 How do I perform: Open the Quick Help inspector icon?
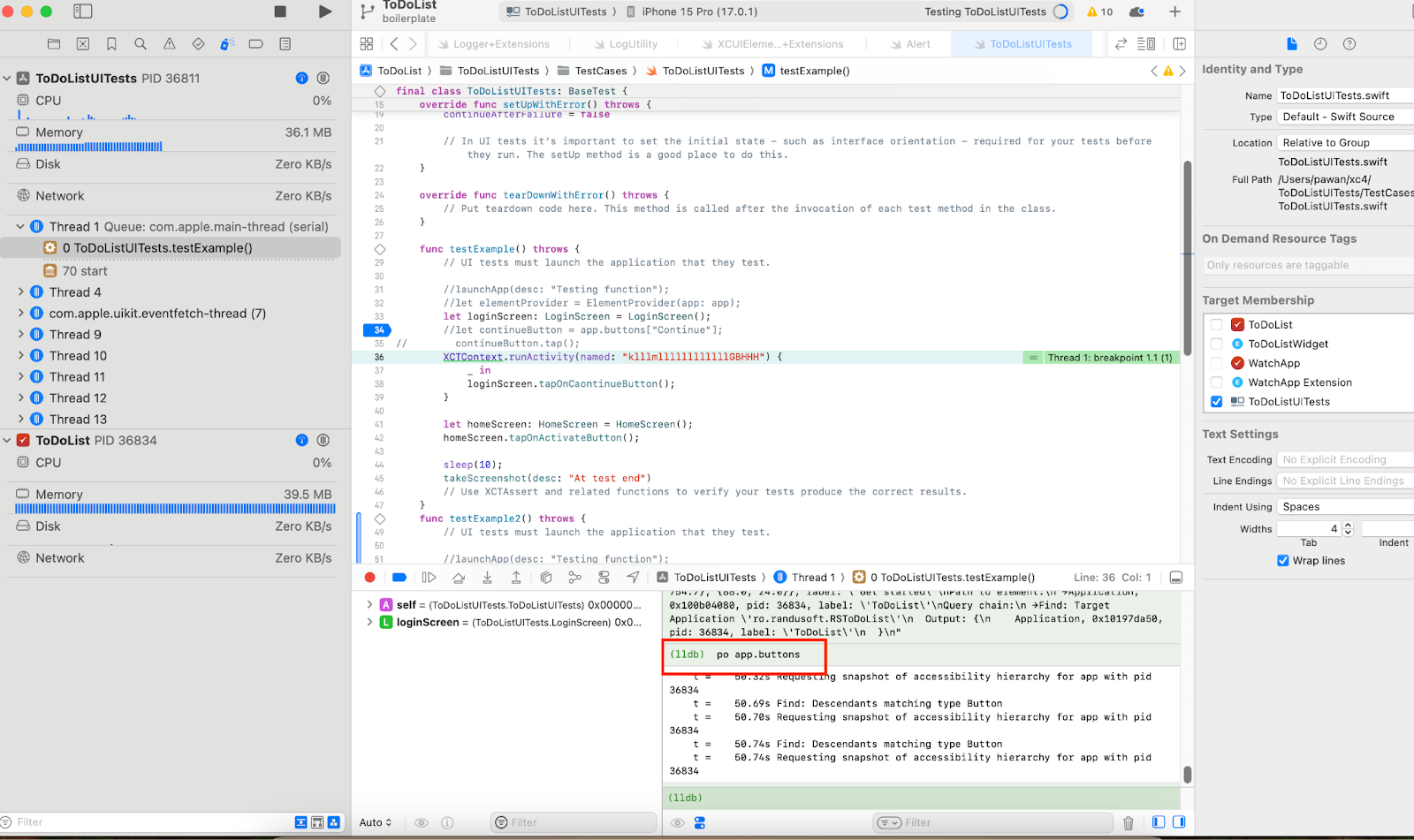click(x=1349, y=44)
